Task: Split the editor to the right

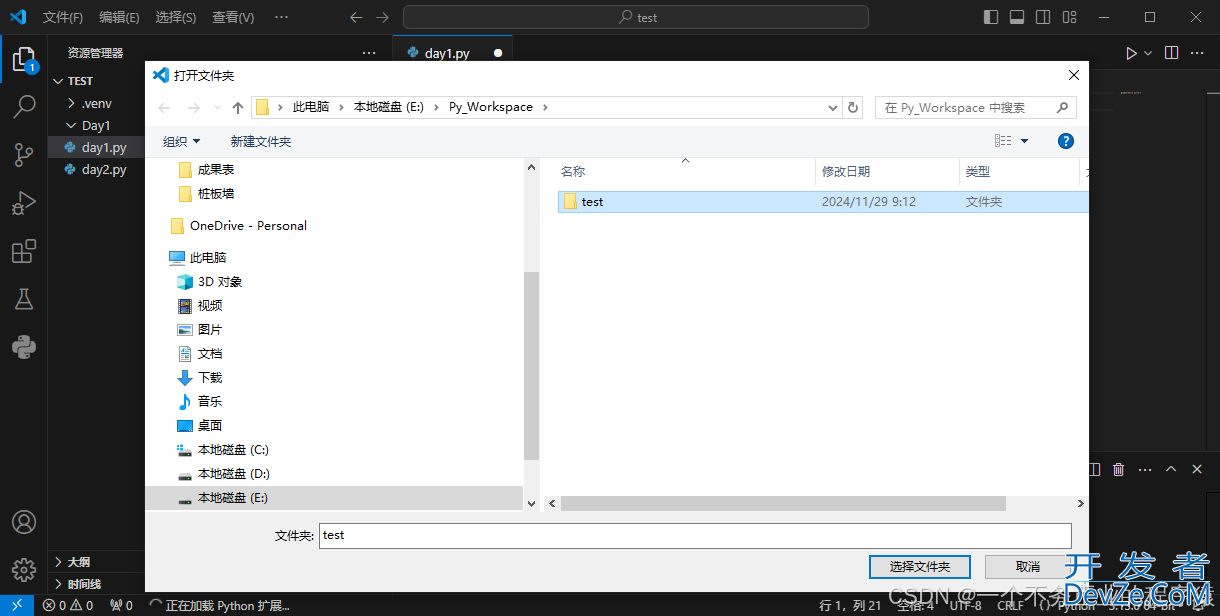Action: click(1172, 53)
